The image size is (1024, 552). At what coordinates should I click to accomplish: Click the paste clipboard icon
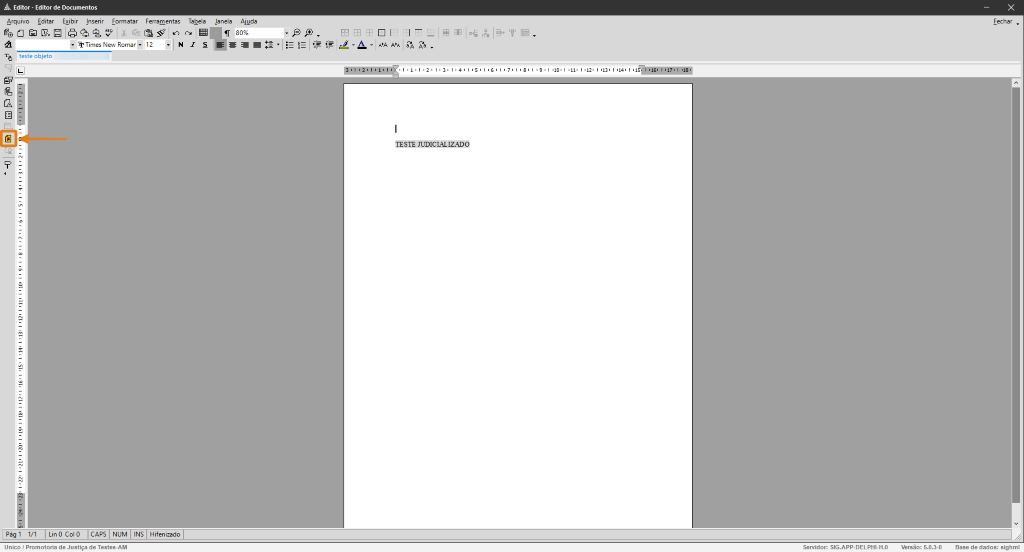coord(148,33)
